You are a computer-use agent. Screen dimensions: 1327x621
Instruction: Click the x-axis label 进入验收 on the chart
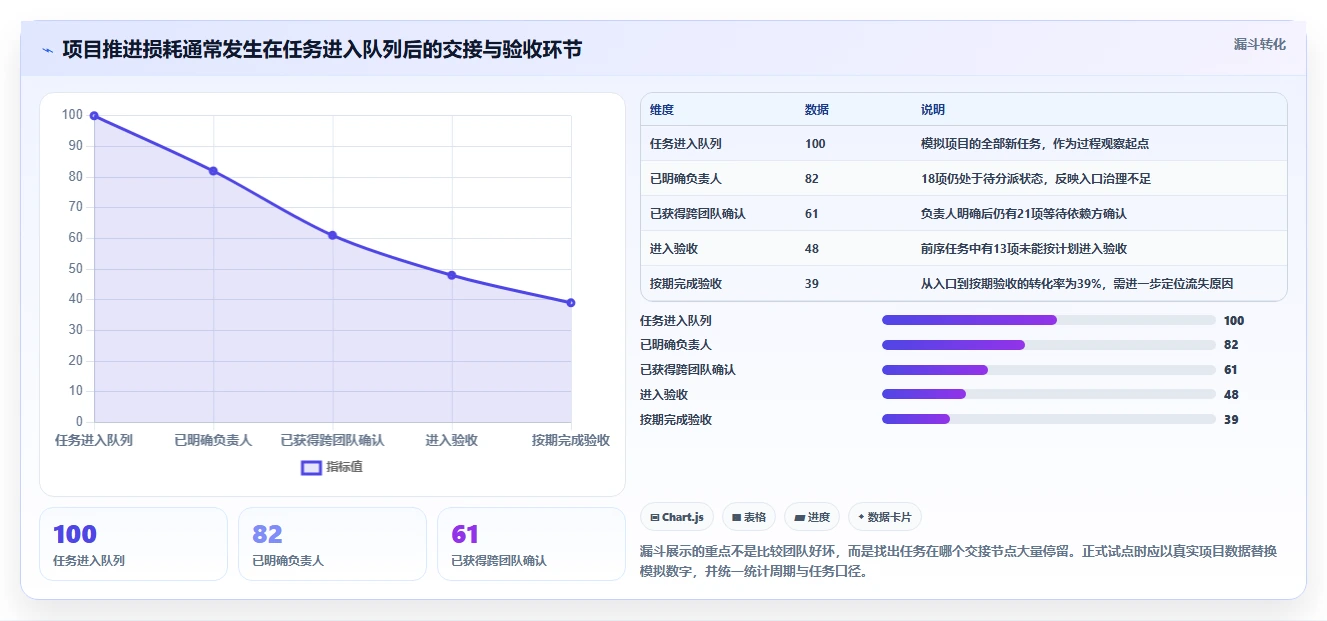[x=452, y=440]
